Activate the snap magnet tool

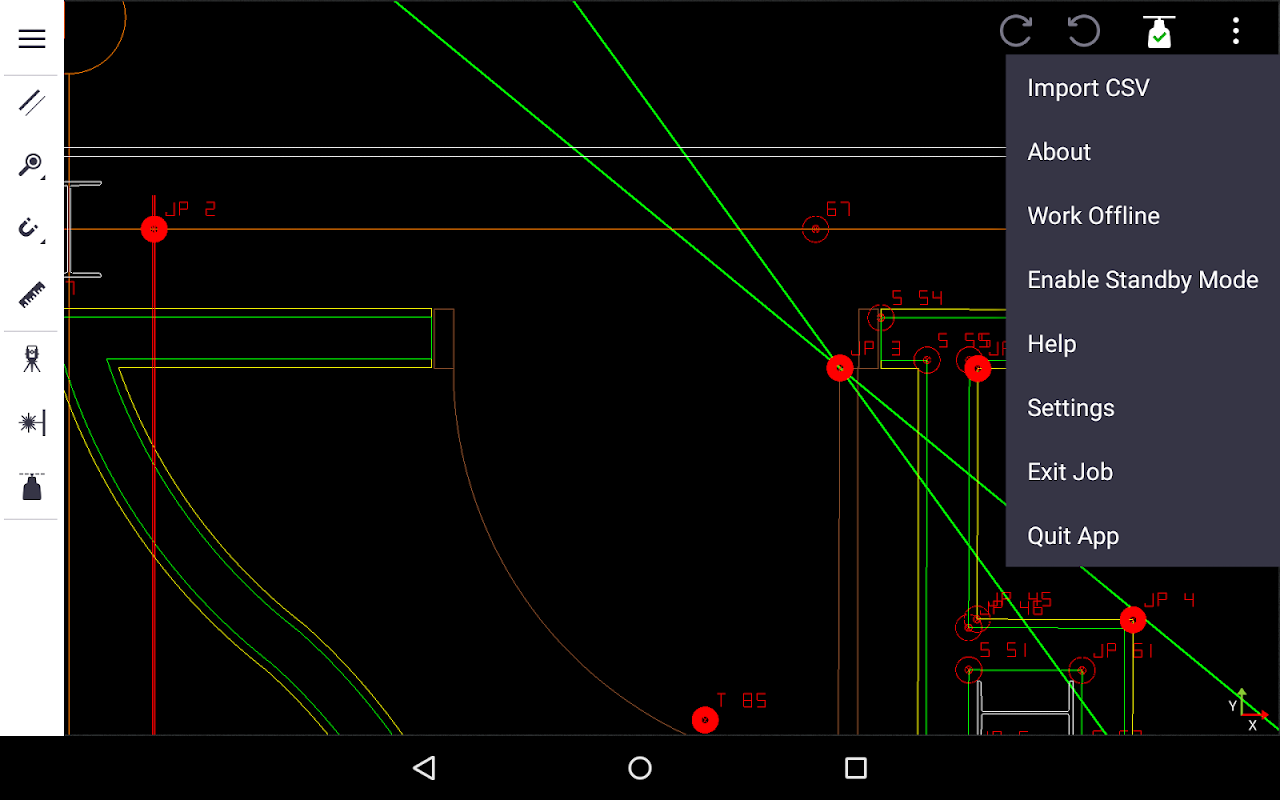coord(32,229)
